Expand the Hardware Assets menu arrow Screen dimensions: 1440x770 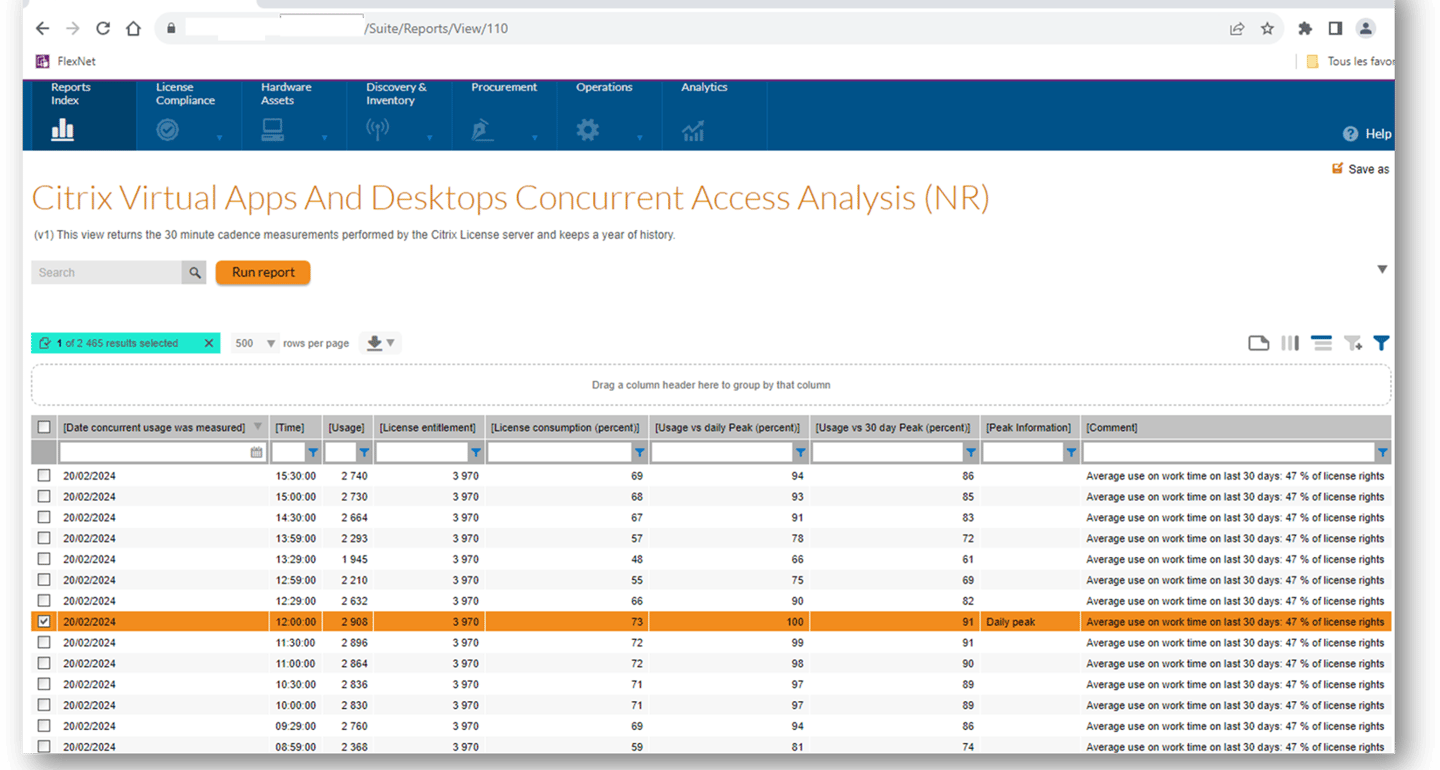pyautogui.click(x=324, y=138)
